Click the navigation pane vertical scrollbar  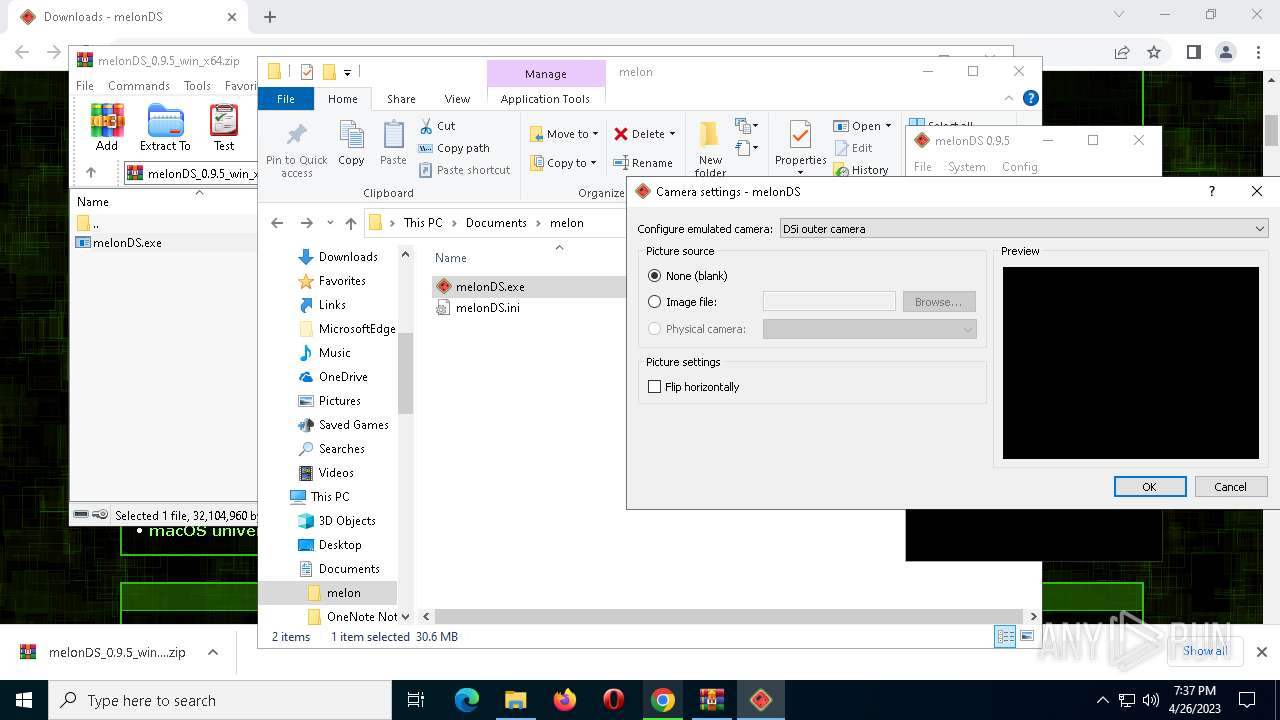tap(405, 373)
